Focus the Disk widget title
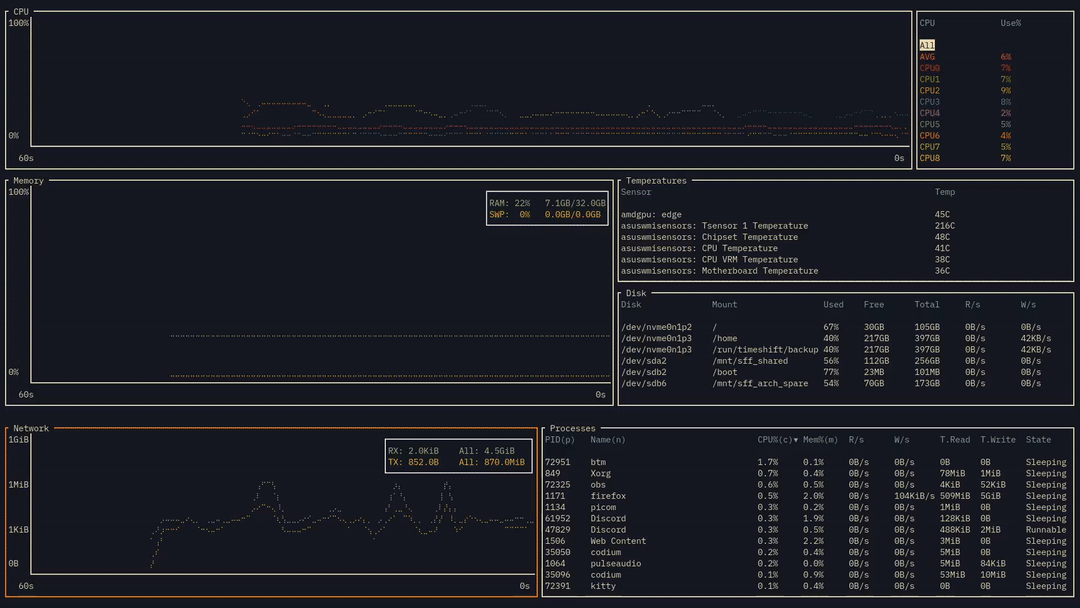 coord(636,293)
